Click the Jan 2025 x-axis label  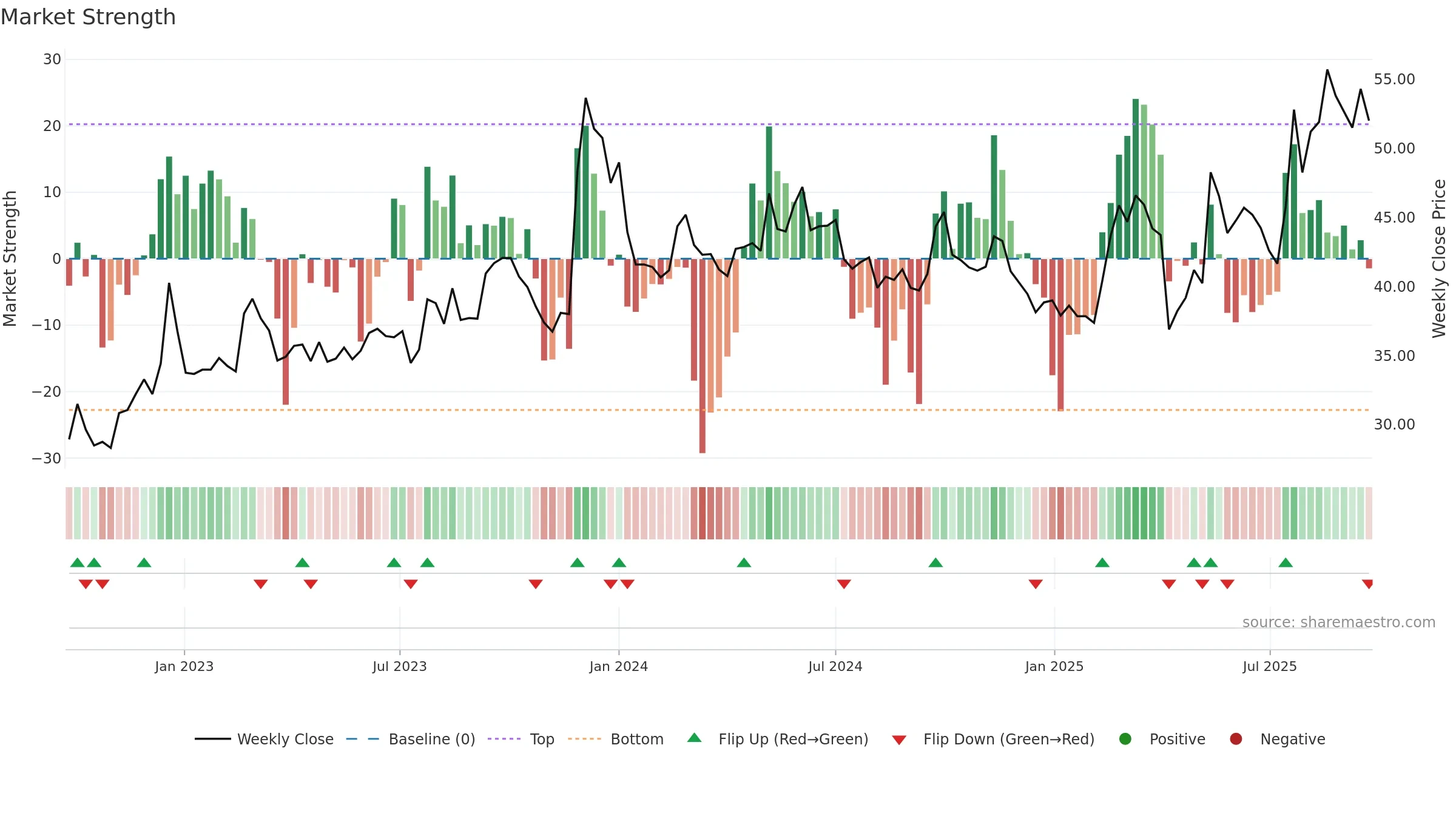(x=1054, y=666)
